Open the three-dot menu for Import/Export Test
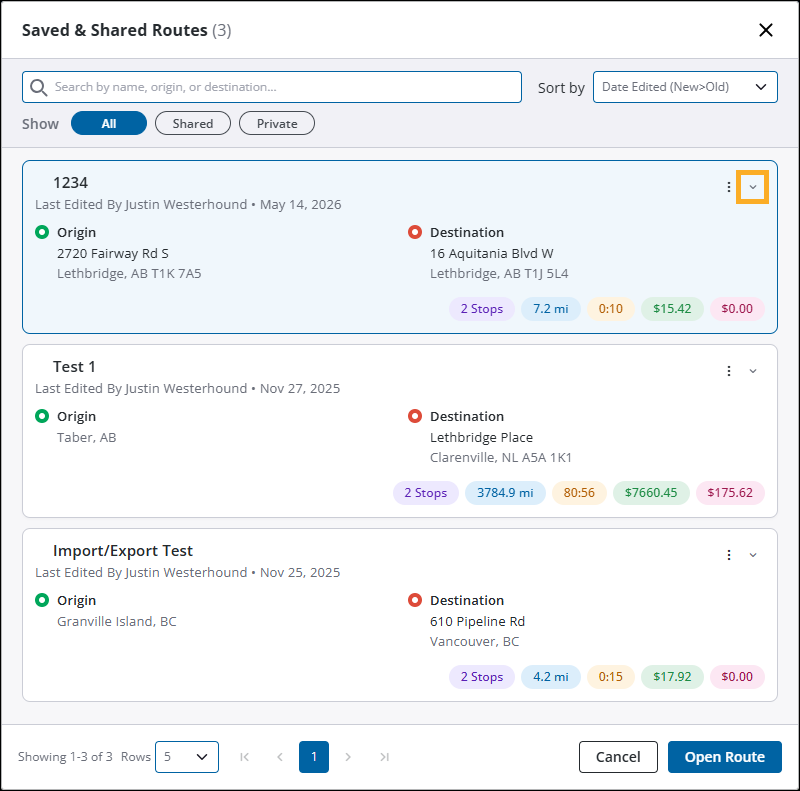 tap(729, 555)
